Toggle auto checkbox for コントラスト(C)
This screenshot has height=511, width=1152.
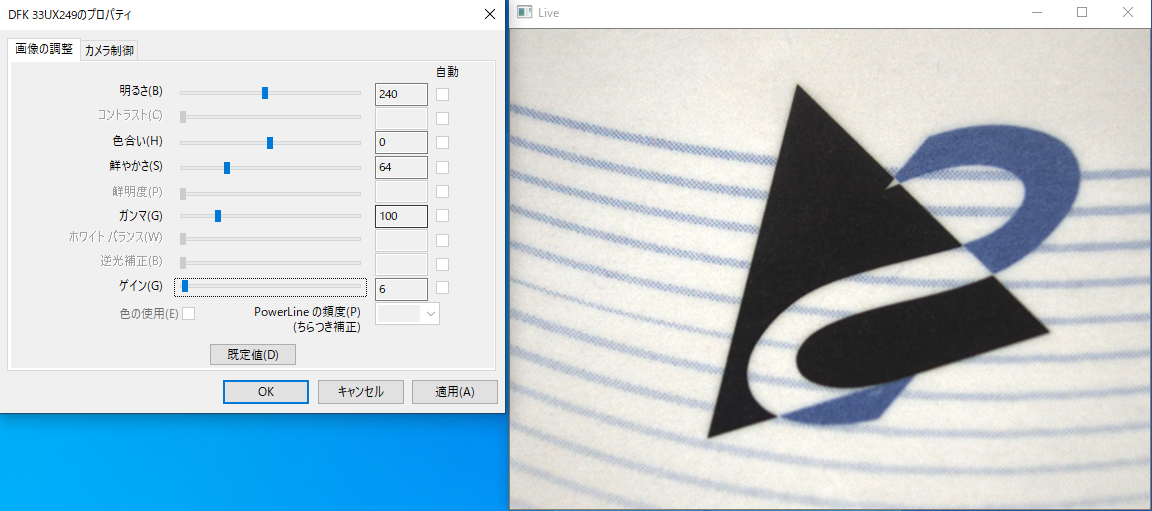(x=442, y=118)
